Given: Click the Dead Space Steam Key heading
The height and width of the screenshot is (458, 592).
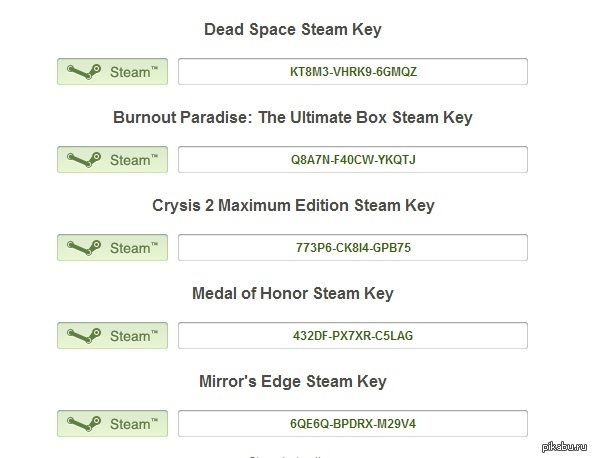Looking at the screenshot, I should 293,29.
